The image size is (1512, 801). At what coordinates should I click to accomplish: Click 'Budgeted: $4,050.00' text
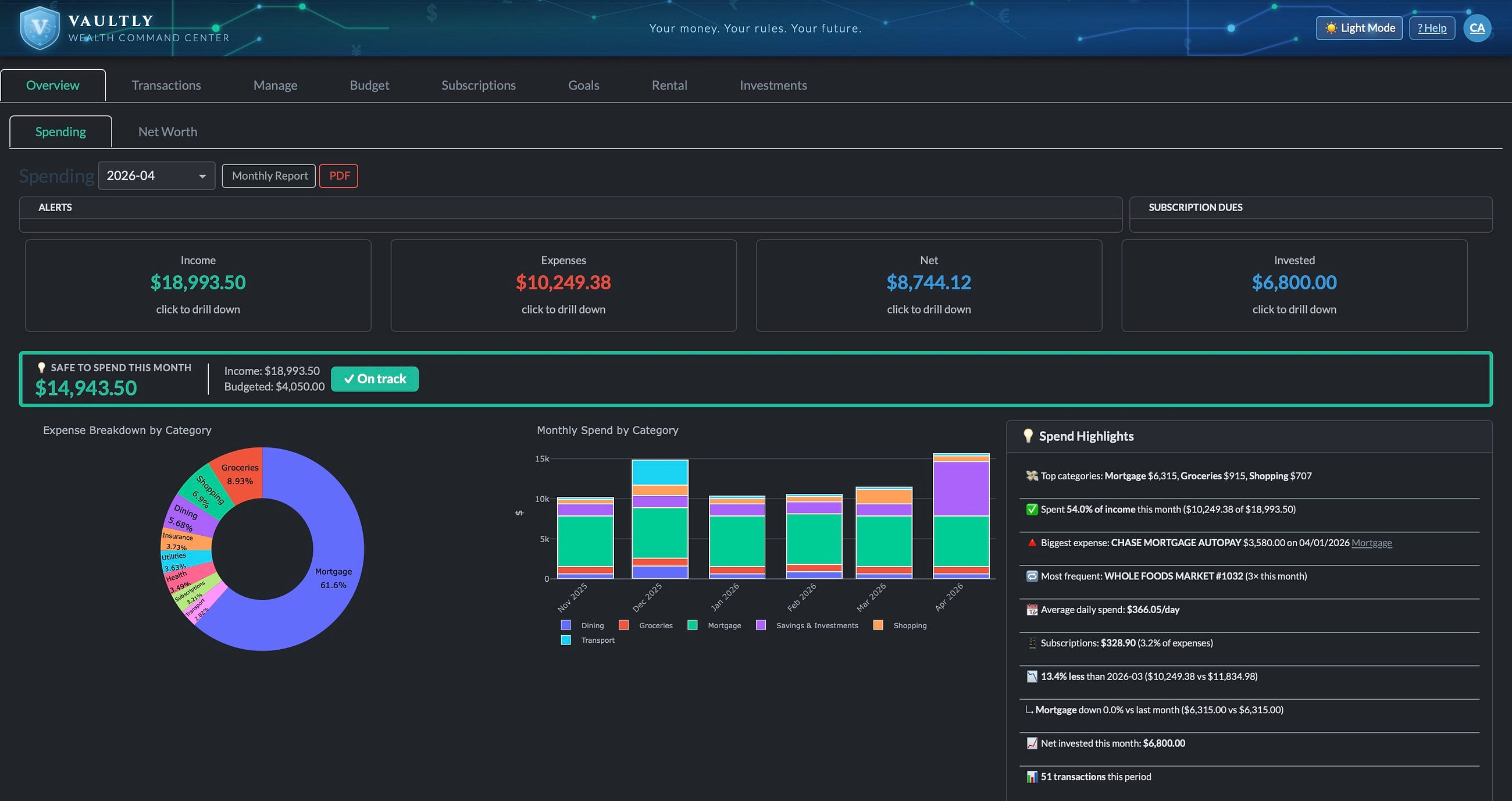click(x=274, y=386)
